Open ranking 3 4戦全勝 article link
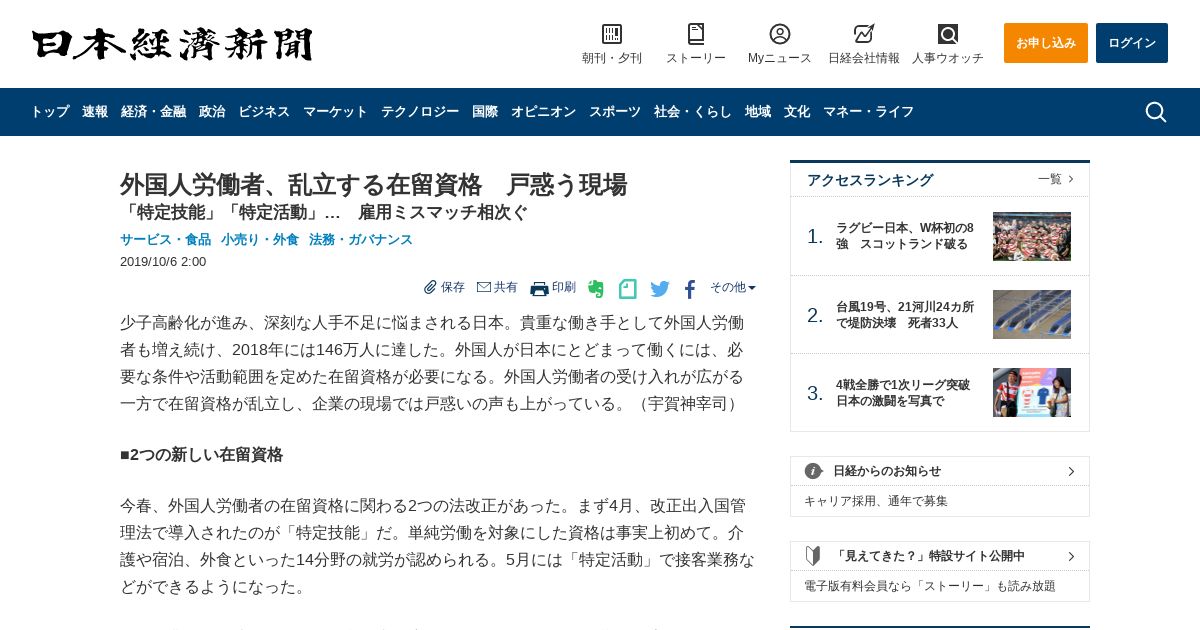 pyautogui.click(x=904, y=393)
